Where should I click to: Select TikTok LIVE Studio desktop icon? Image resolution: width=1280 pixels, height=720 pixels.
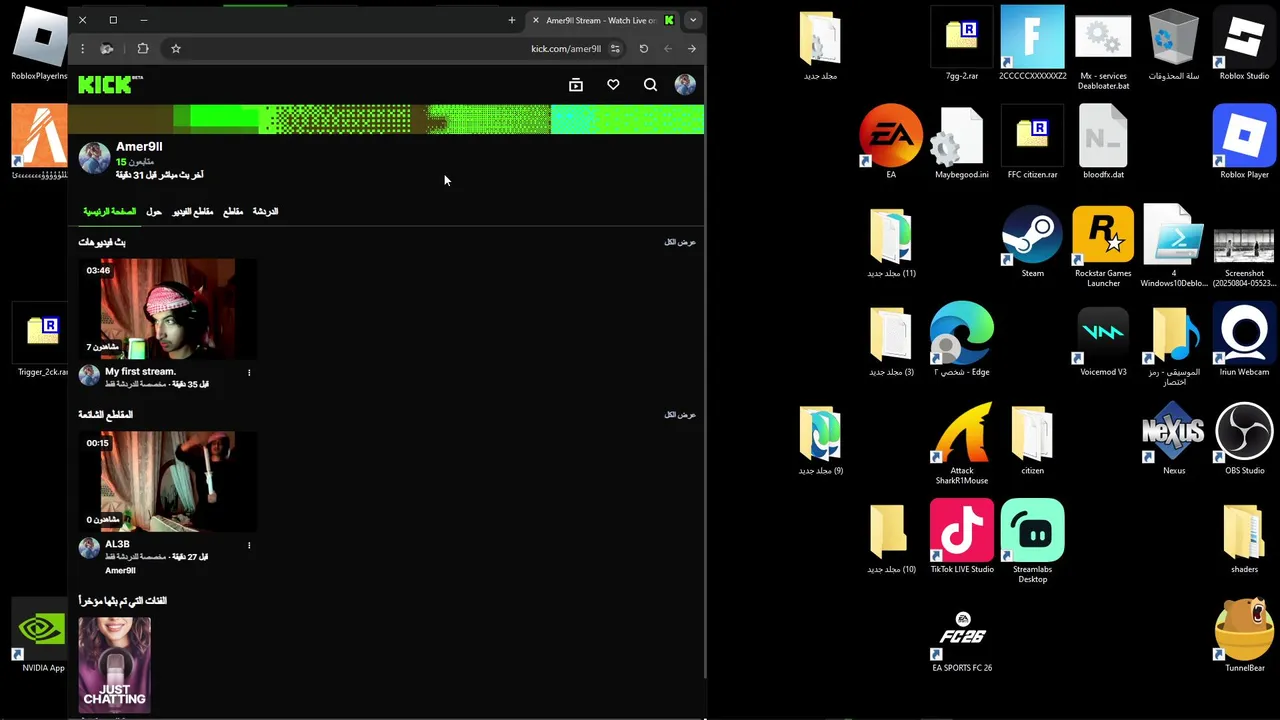(962, 537)
